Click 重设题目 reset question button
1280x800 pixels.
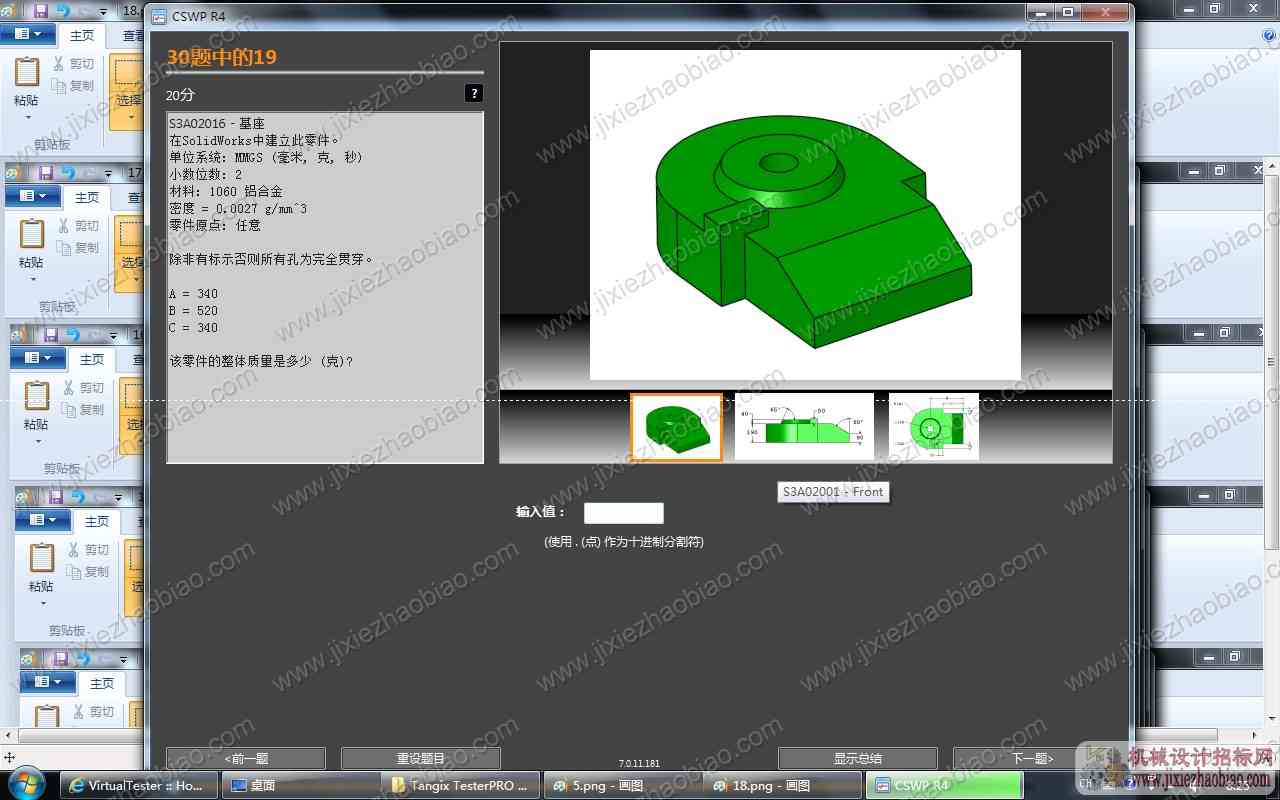[421, 758]
